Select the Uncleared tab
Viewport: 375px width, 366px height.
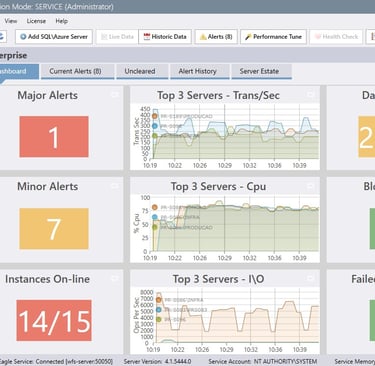[142, 71]
